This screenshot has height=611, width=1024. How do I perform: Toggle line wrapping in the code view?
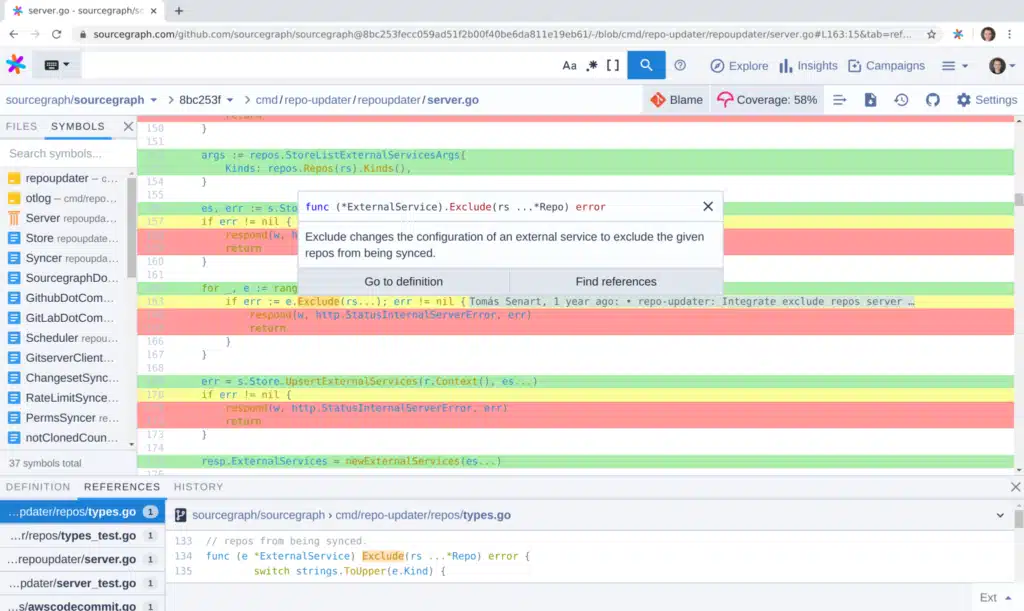(x=838, y=100)
